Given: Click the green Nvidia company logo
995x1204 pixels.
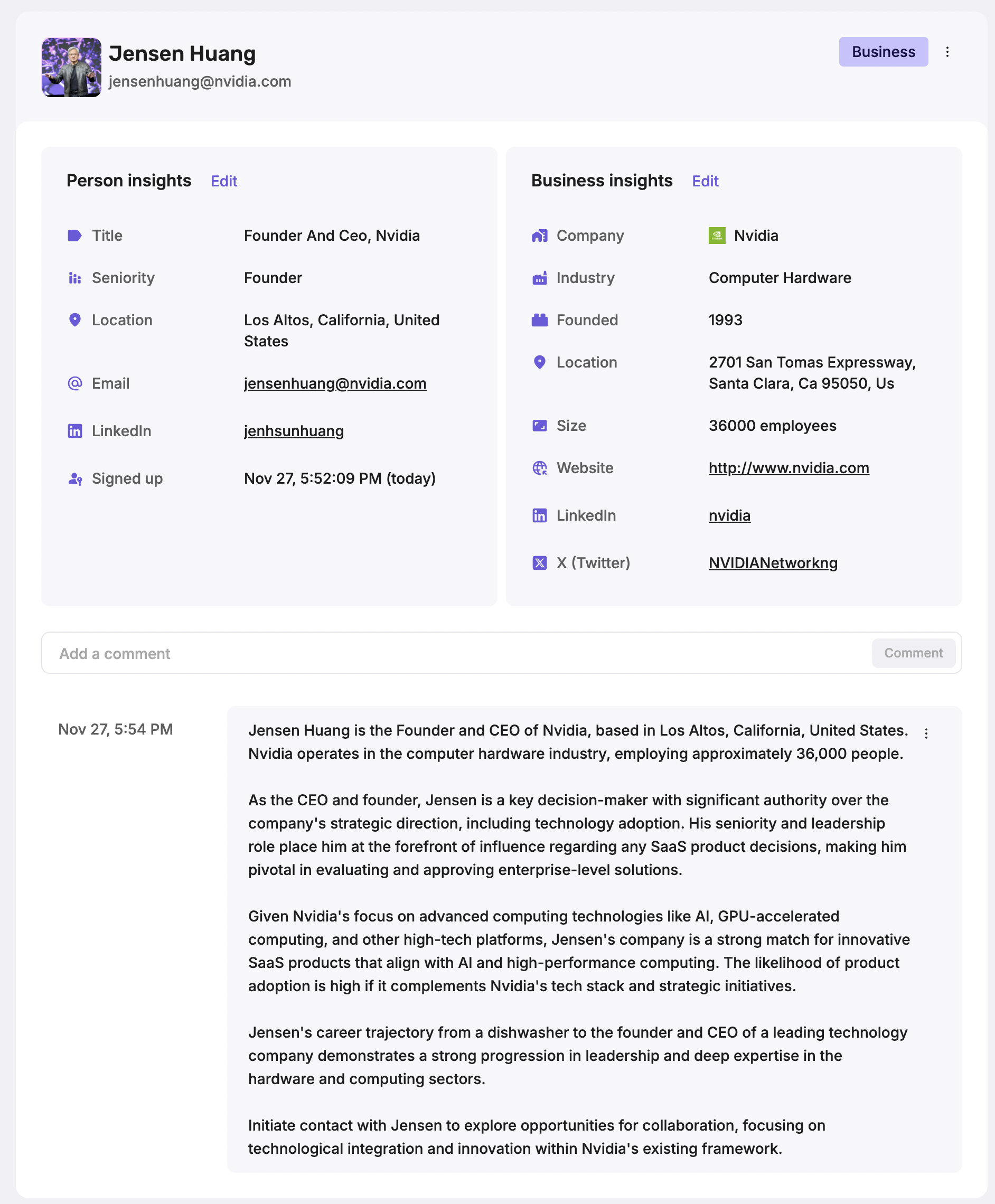Looking at the screenshot, I should 717,236.
